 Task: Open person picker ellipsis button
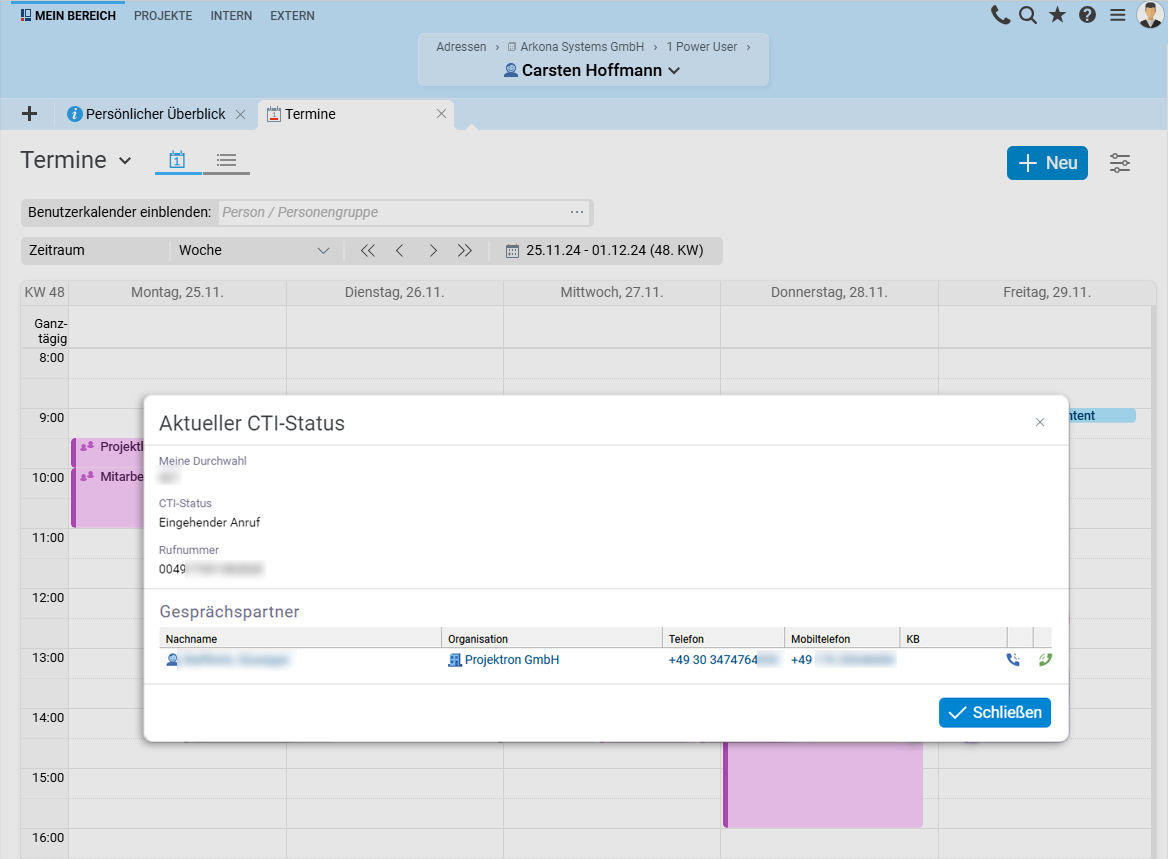(577, 212)
